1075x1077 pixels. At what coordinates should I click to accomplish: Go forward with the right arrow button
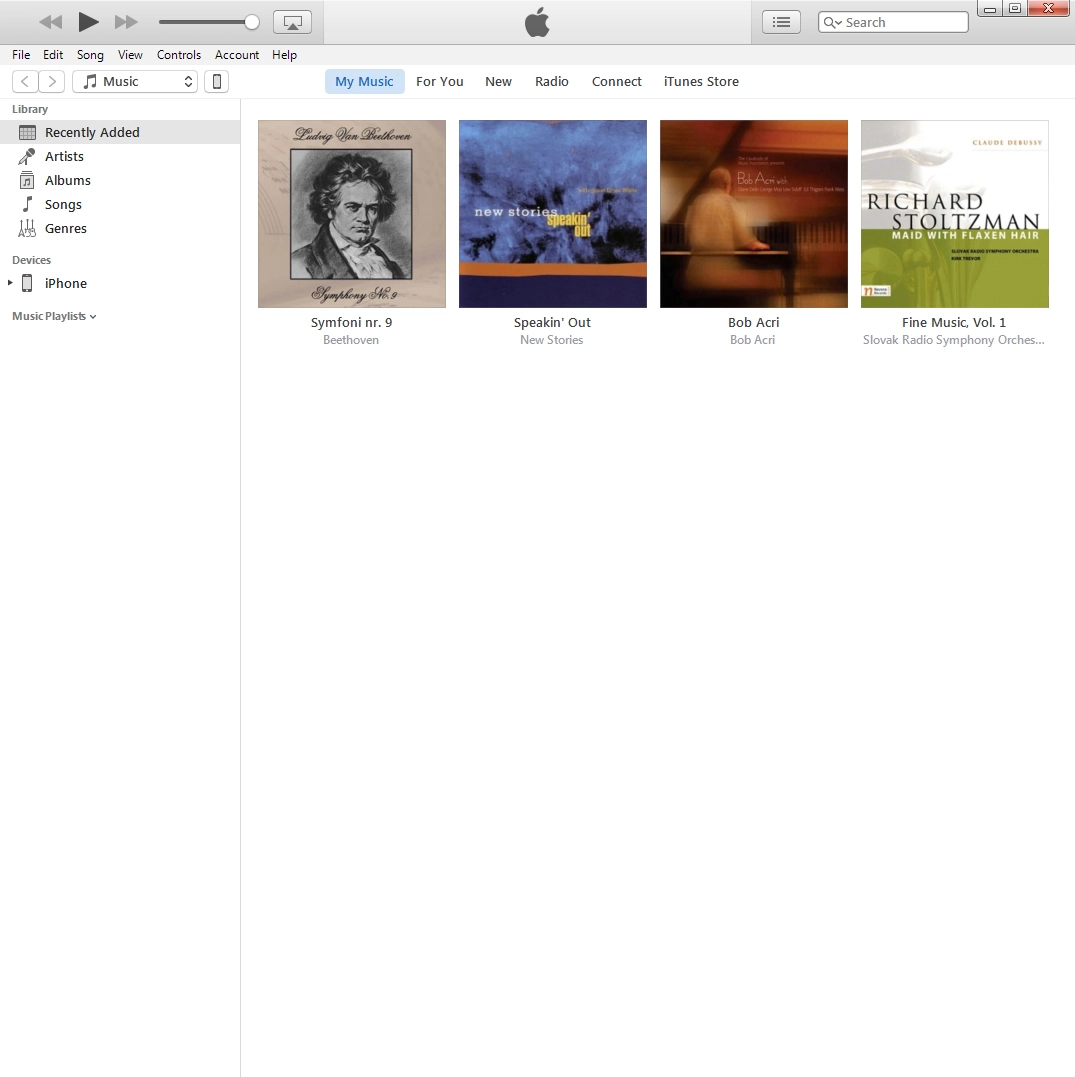point(52,82)
